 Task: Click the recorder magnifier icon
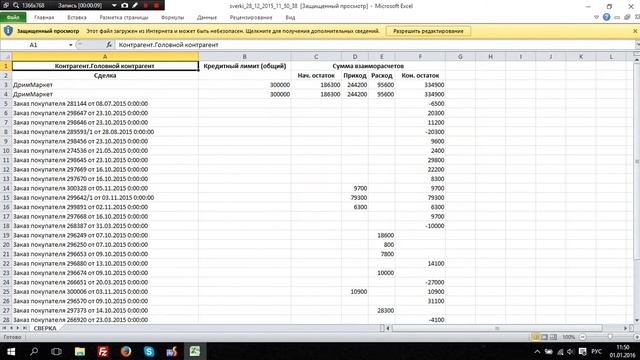coord(16,6)
